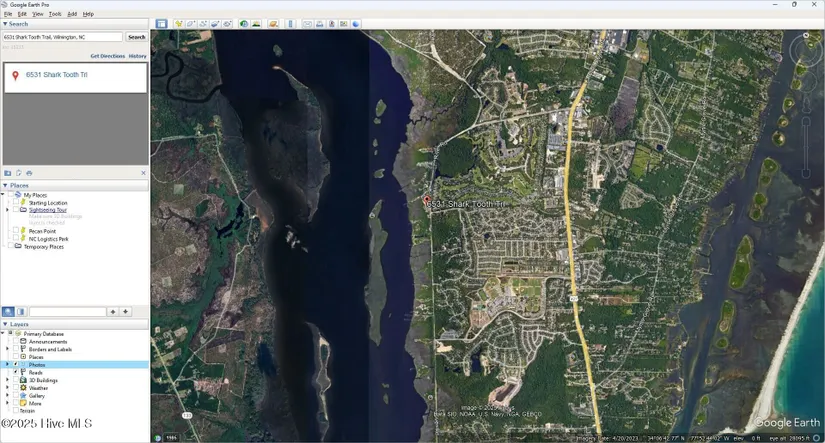The width and height of the screenshot is (825, 443).
Task: Select the Add Path tool
Action: 203,24
